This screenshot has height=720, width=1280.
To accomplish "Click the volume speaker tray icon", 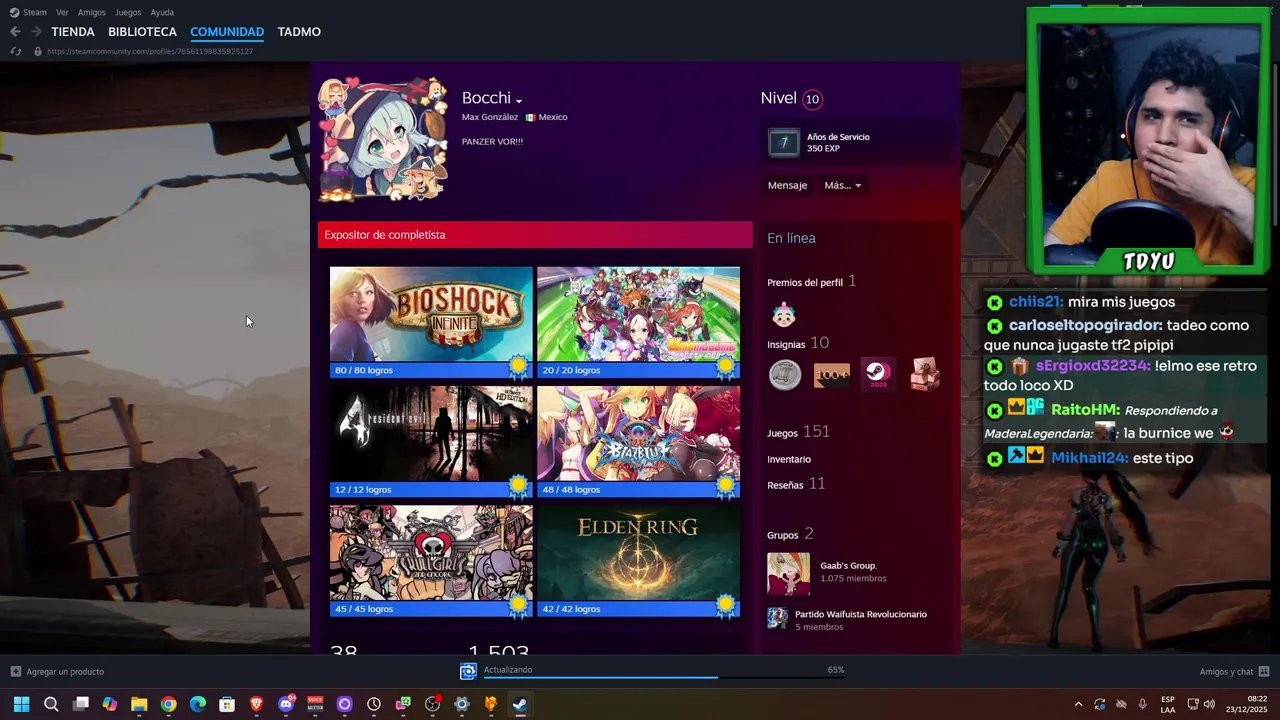I will coord(1209,704).
